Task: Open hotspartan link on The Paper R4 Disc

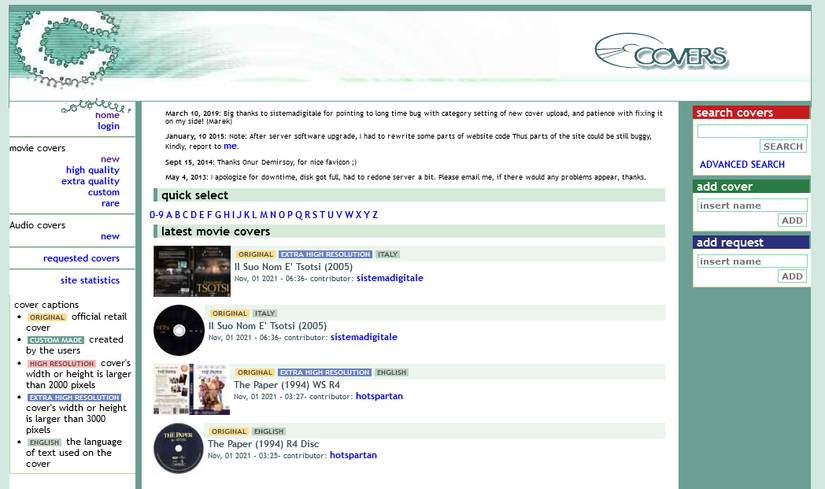Action: tap(353, 455)
